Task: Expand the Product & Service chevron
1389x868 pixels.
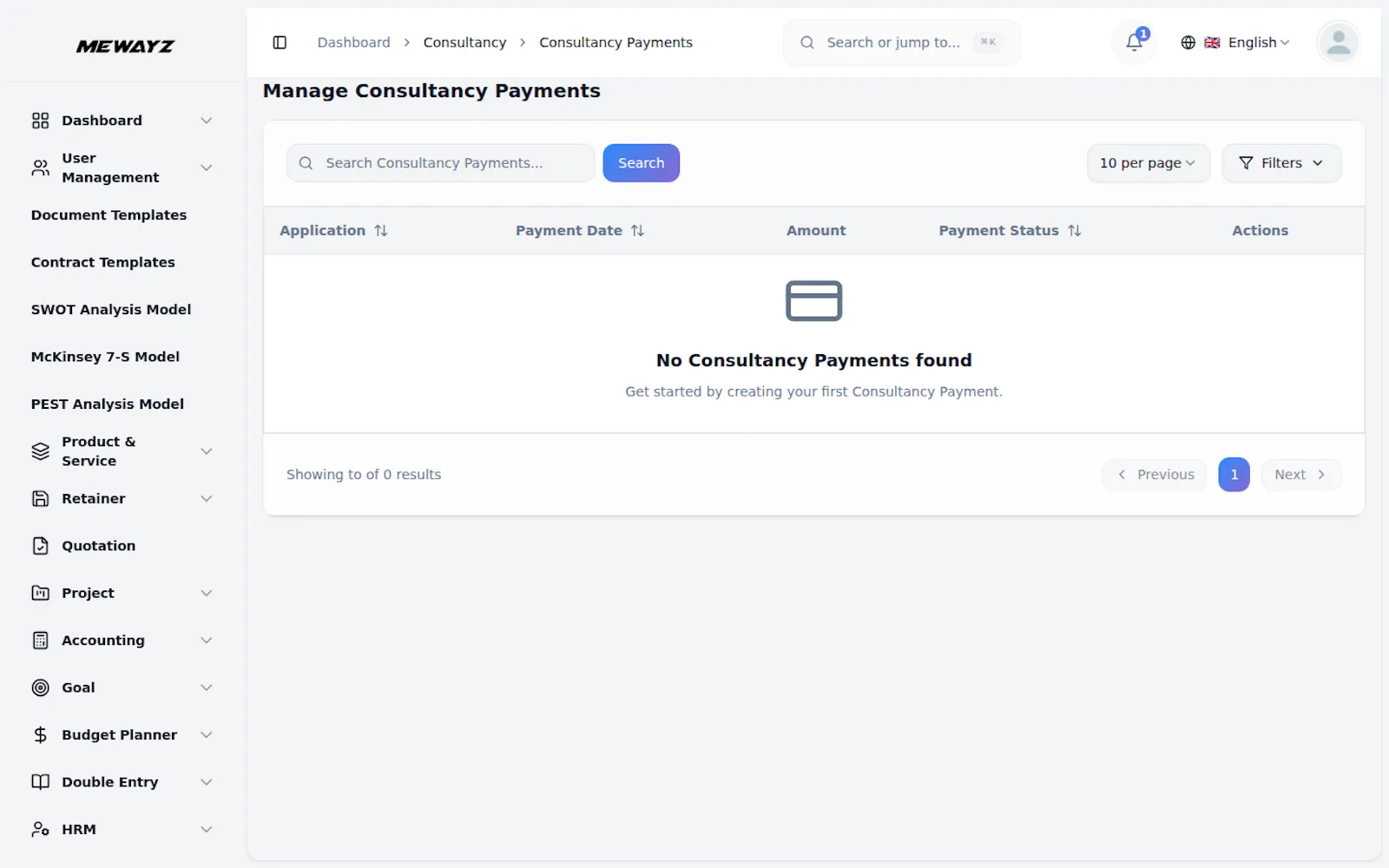Action: click(207, 451)
